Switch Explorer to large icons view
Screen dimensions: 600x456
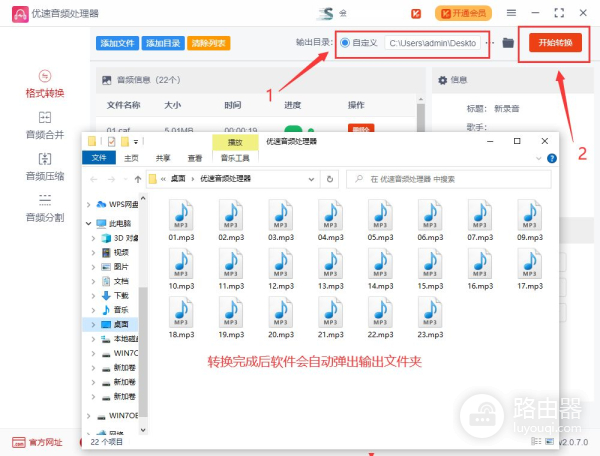point(549,441)
